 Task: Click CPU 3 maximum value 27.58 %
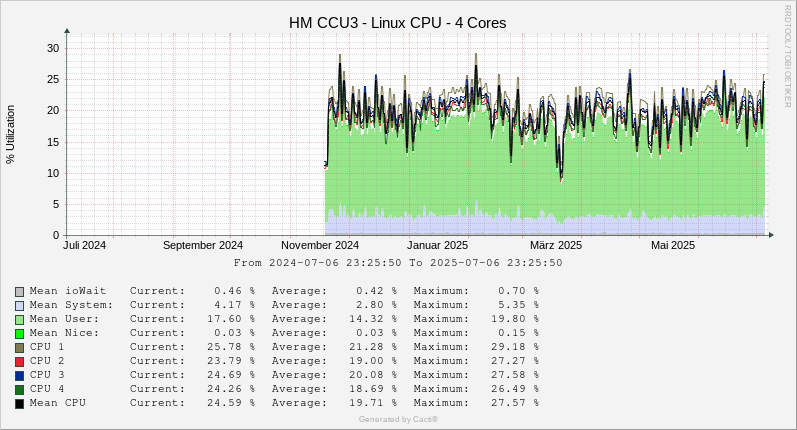coord(515,375)
